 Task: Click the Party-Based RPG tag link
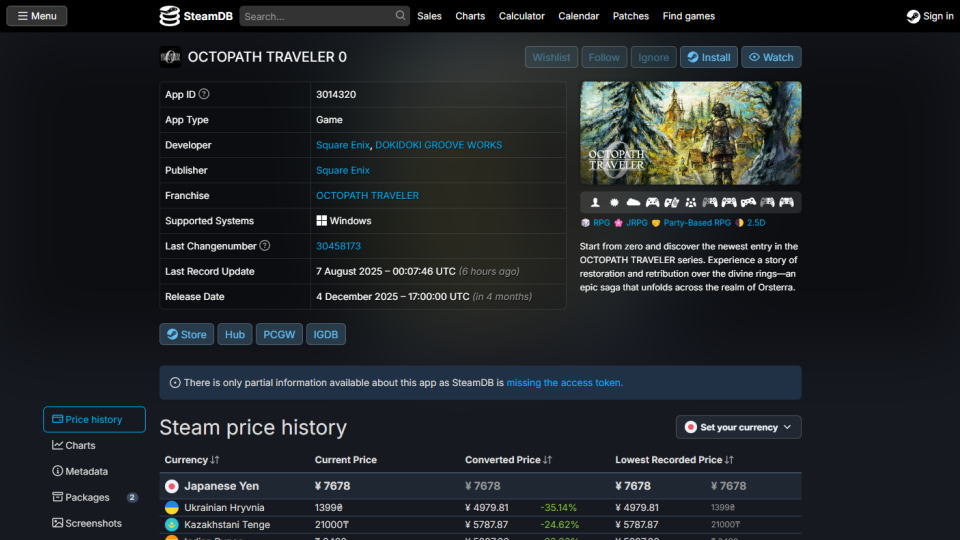[x=697, y=223]
